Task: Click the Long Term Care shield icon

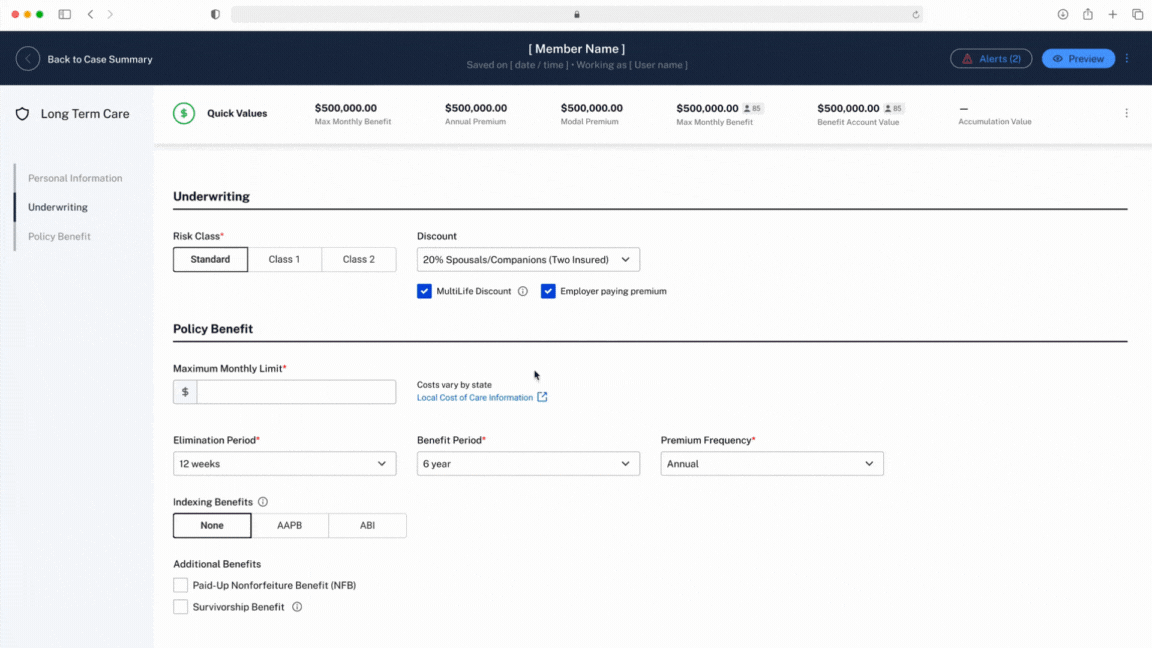Action: click(x=23, y=114)
